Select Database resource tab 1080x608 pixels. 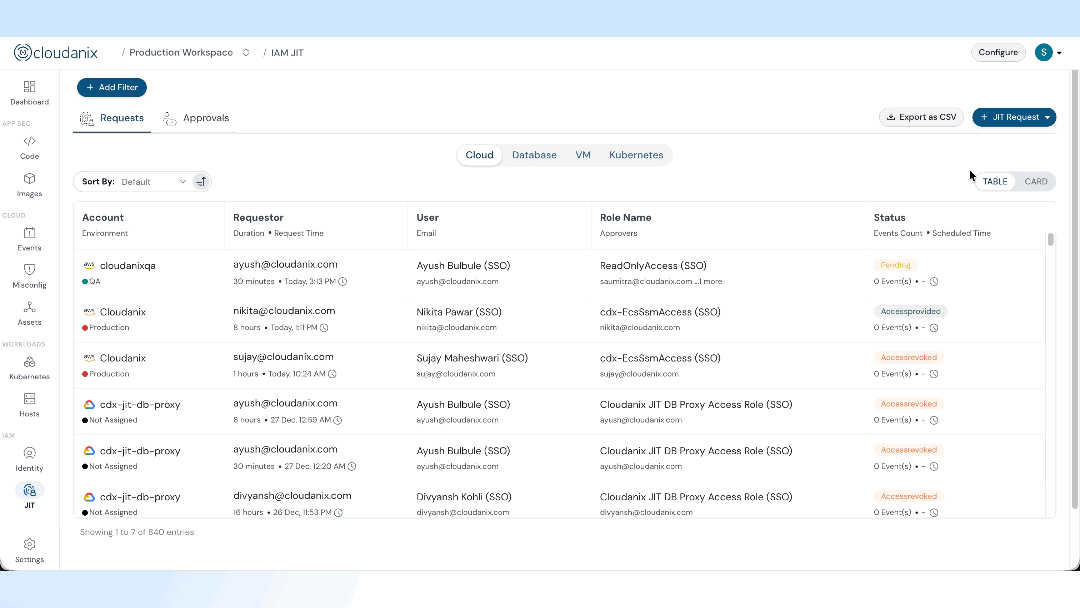point(534,155)
